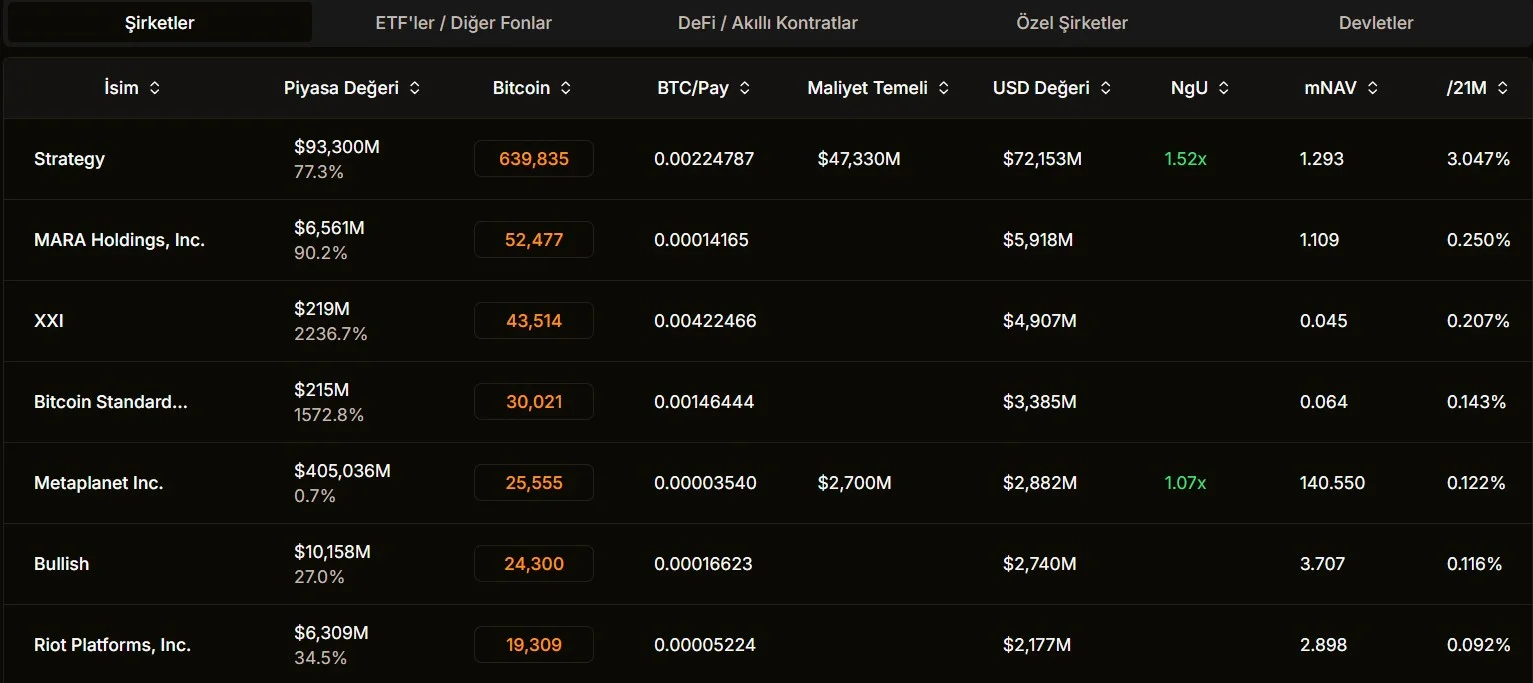The width and height of the screenshot is (1533, 683).
Task: Select Riot Platforms 19,309 Bitcoin badge
Action: 534,645
